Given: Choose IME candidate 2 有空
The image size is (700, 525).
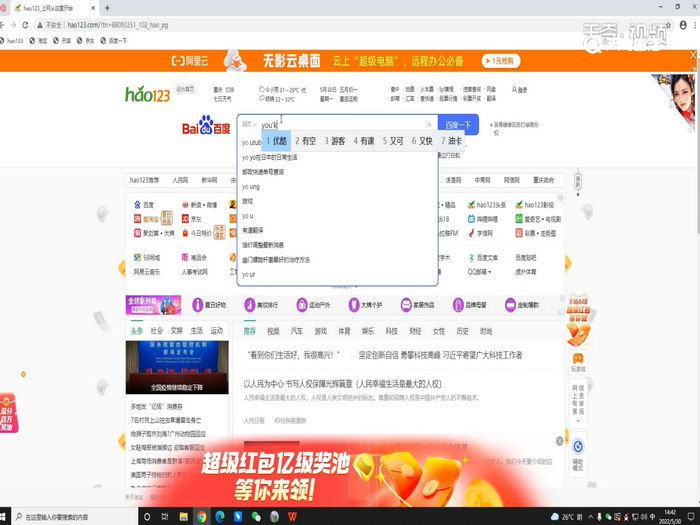Looking at the screenshot, I should click(305, 141).
